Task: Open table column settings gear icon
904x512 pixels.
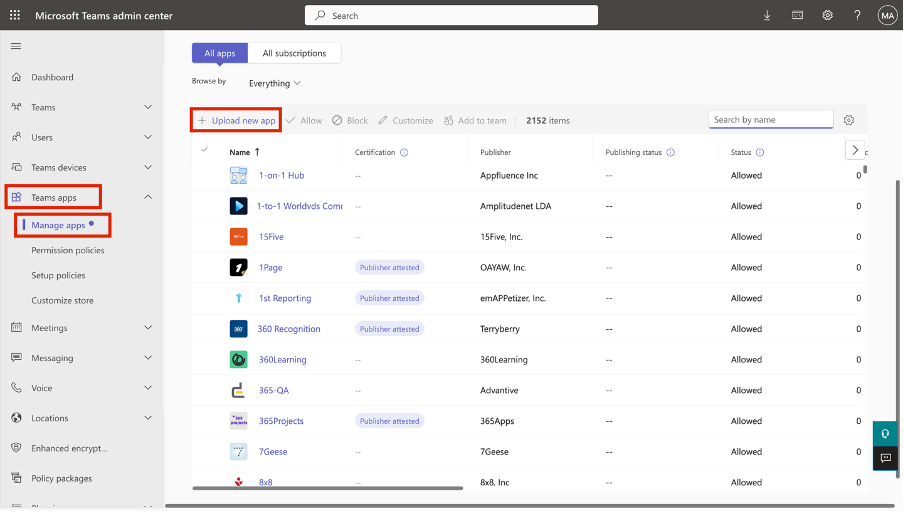Action: click(849, 121)
